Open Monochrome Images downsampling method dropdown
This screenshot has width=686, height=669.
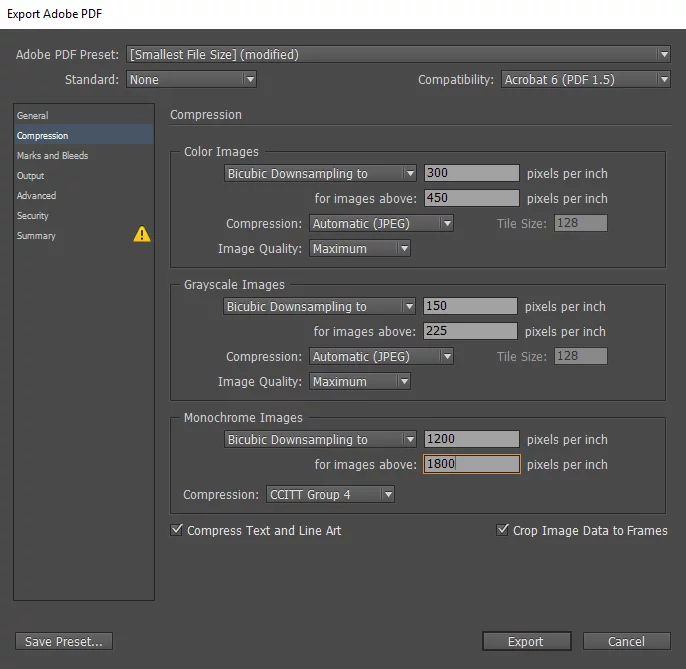click(320, 439)
